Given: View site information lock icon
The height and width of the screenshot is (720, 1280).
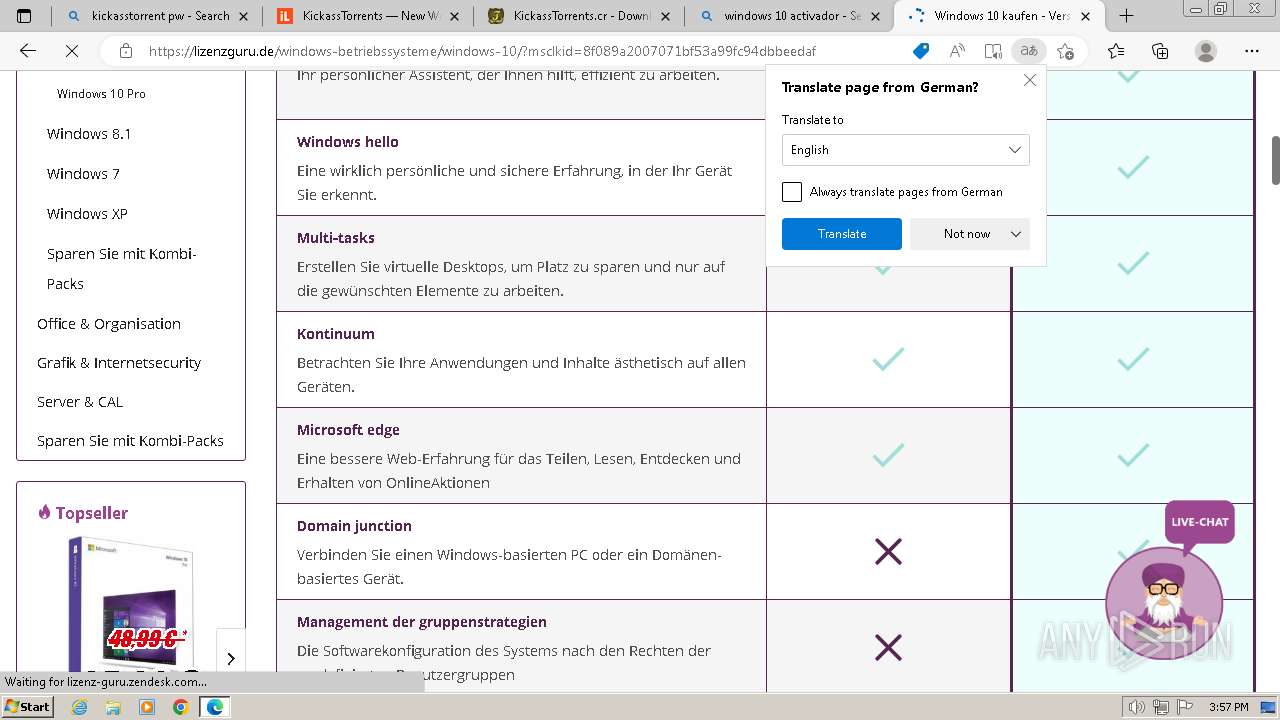Looking at the screenshot, I should pos(126,51).
